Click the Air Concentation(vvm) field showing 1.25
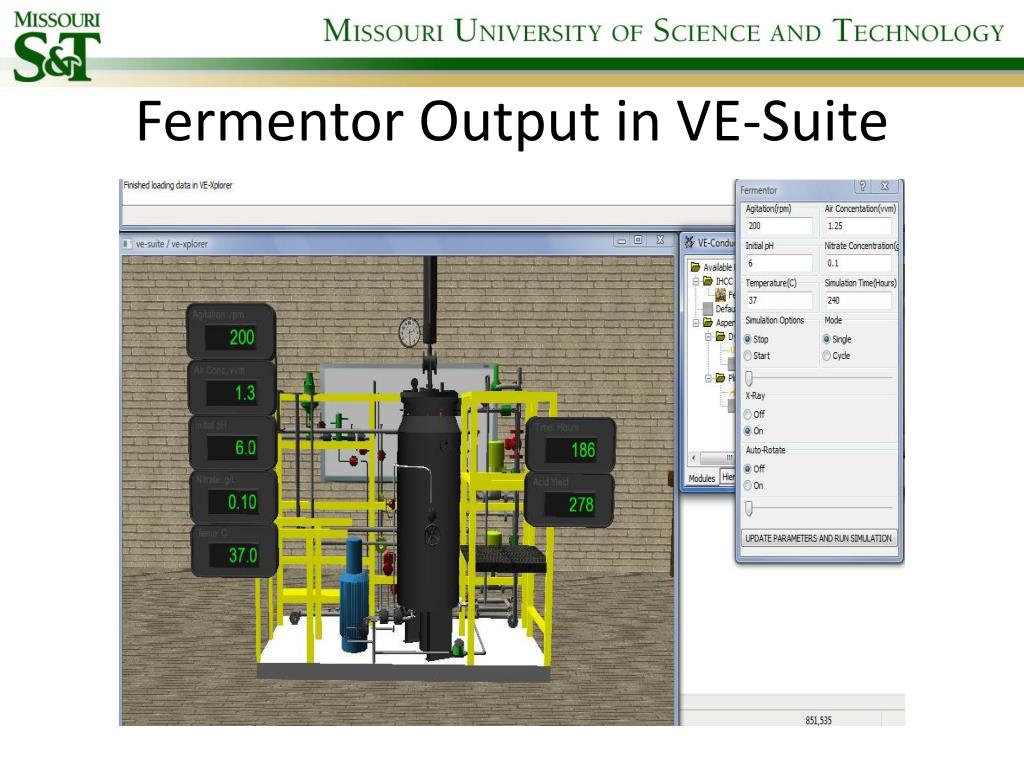Image resolution: width=1024 pixels, height=768 pixels. 858,226
